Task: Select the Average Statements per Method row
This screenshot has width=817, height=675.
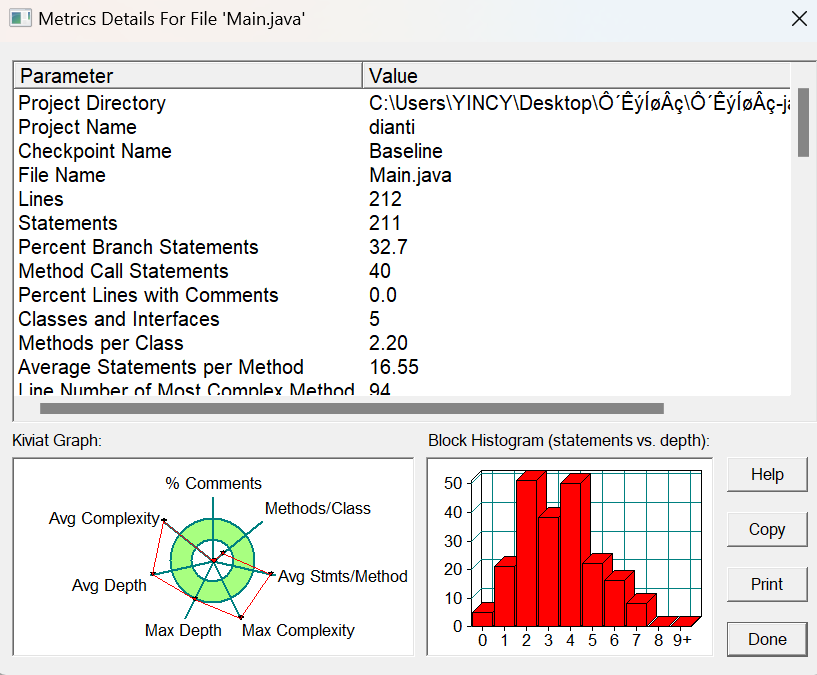Action: point(402,367)
